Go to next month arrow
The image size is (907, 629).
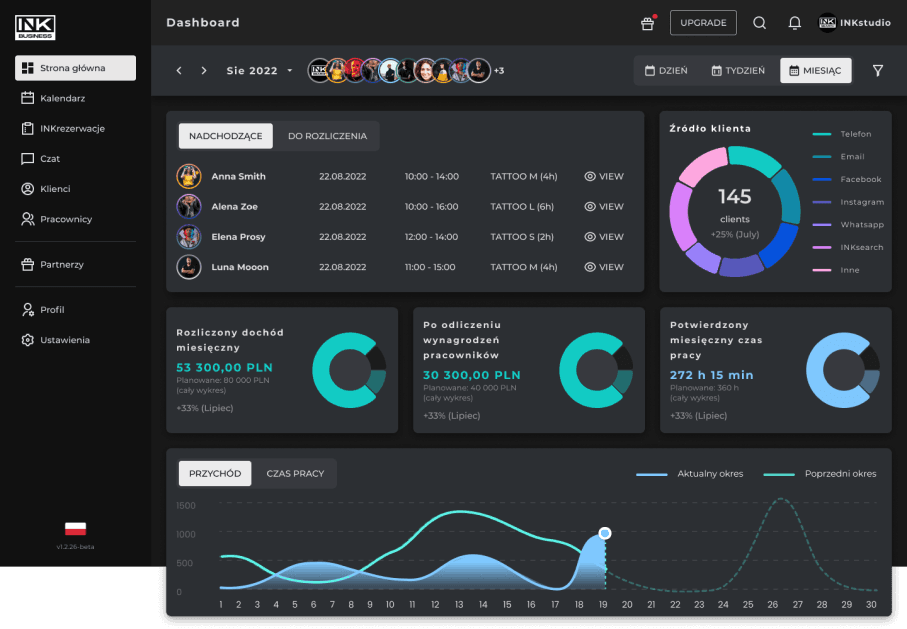pyautogui.click(x=204, y=71)
